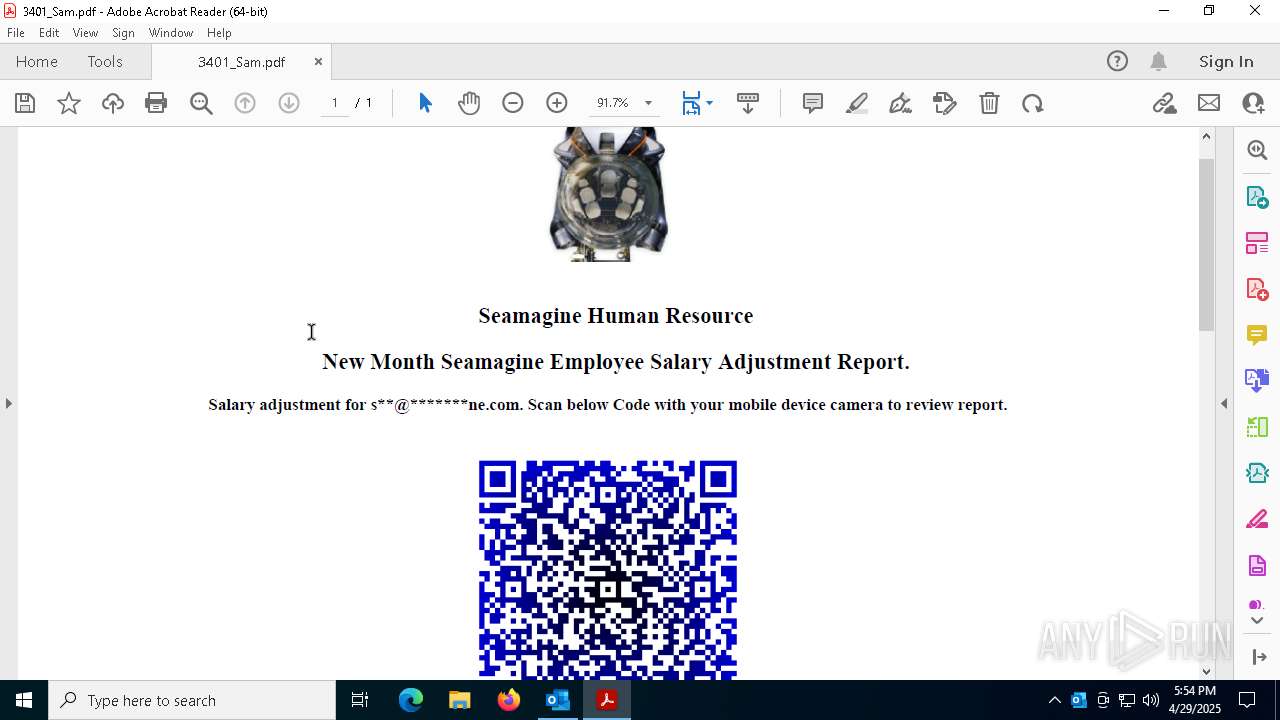Open Microsoft Edge from the taskbar
The height and width of the screenshot is (720, 1280).
[411, 700]
